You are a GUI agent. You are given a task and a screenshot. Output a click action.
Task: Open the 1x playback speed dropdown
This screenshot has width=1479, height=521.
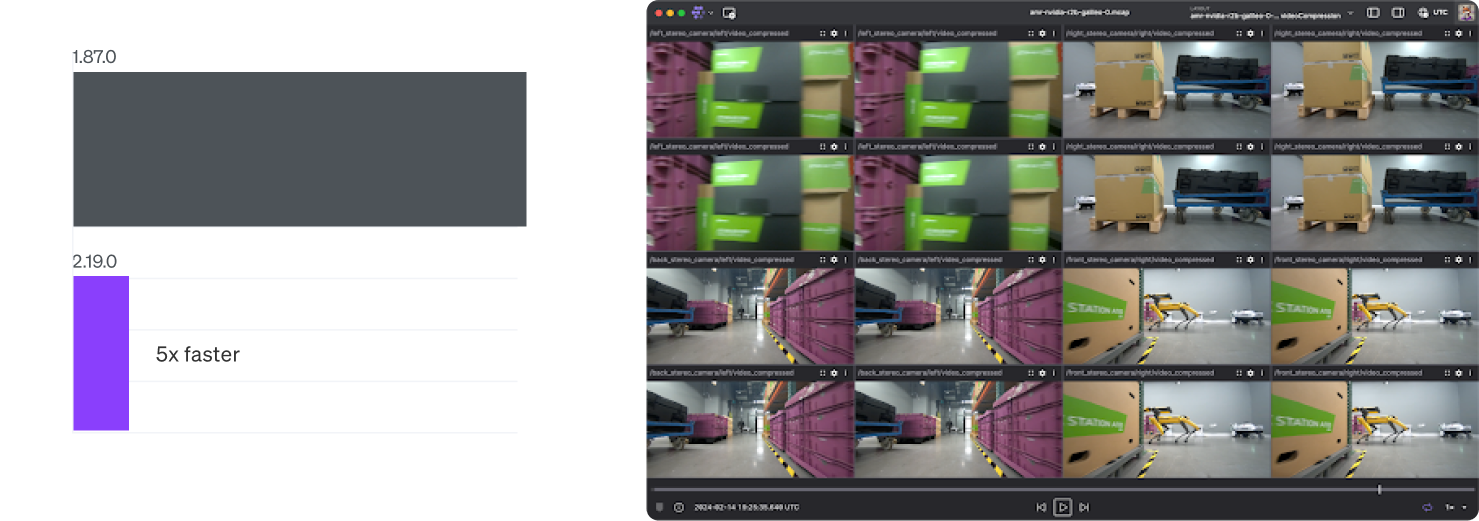pyautogui.click(x=1450, y=508)
